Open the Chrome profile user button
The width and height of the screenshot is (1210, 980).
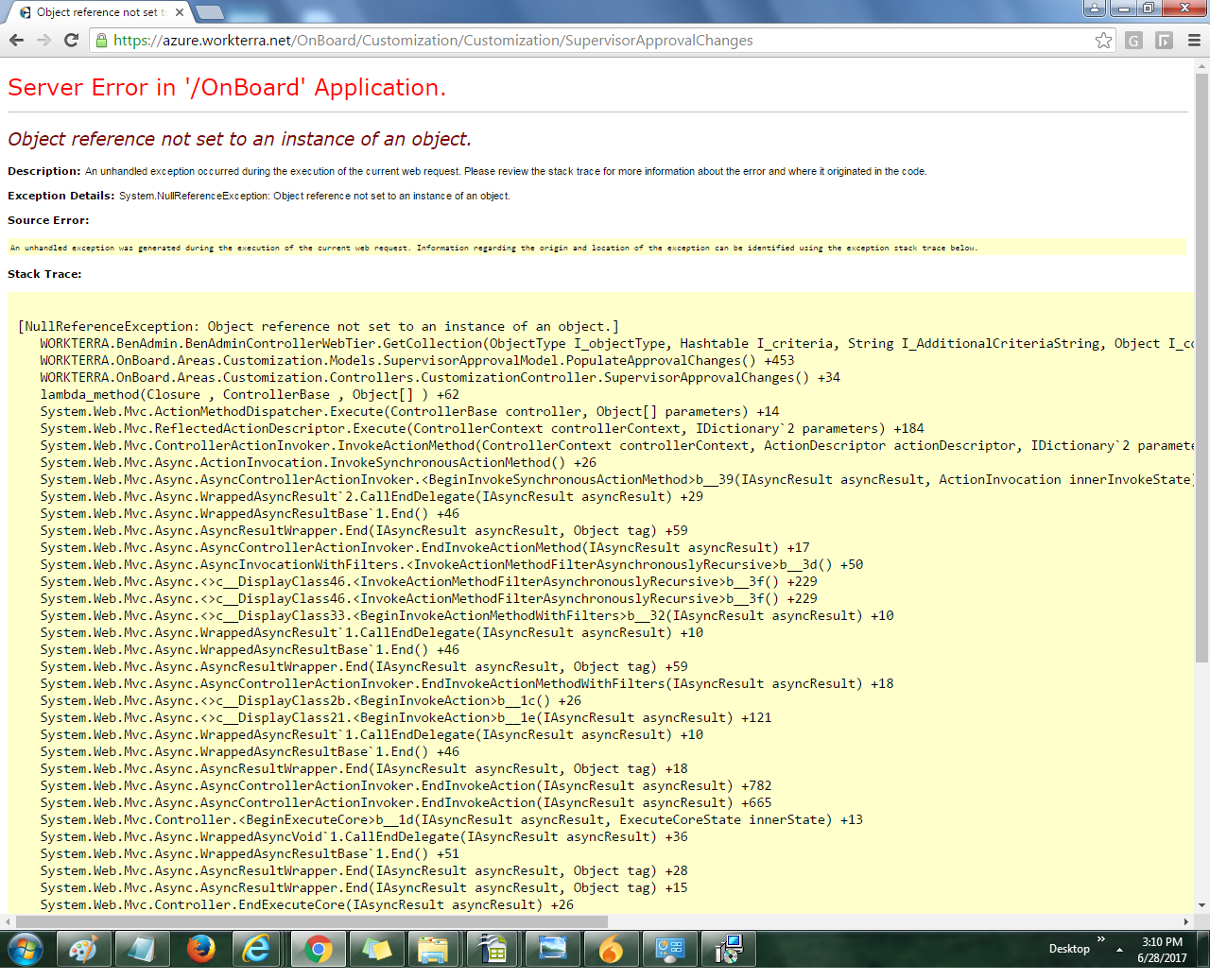(x=1094, y=9)
